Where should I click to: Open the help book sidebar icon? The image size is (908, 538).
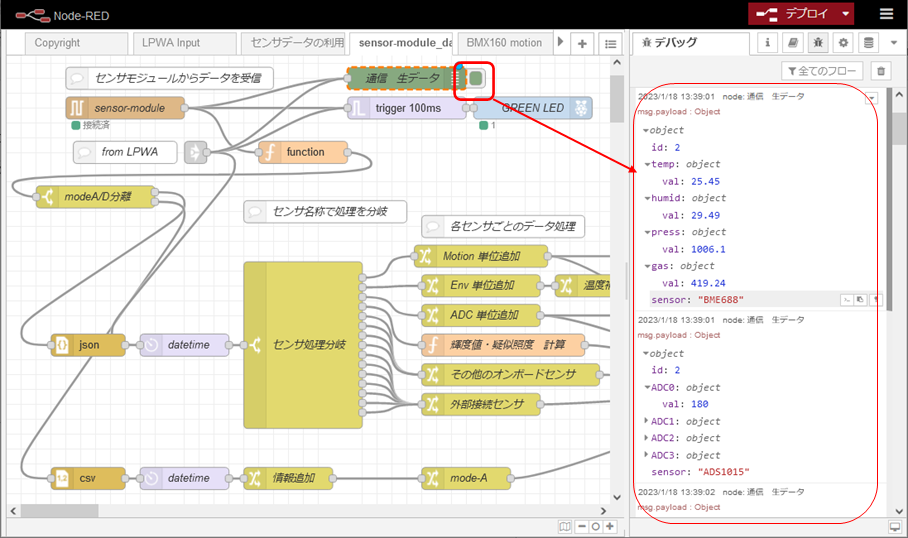pos(793,43)
